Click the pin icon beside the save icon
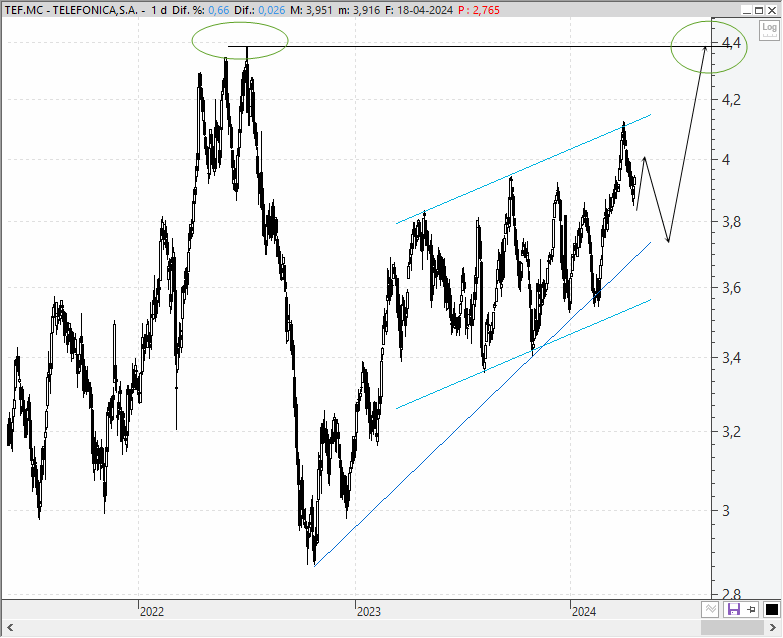Screen dimensions: 783x638 point(752,609)
